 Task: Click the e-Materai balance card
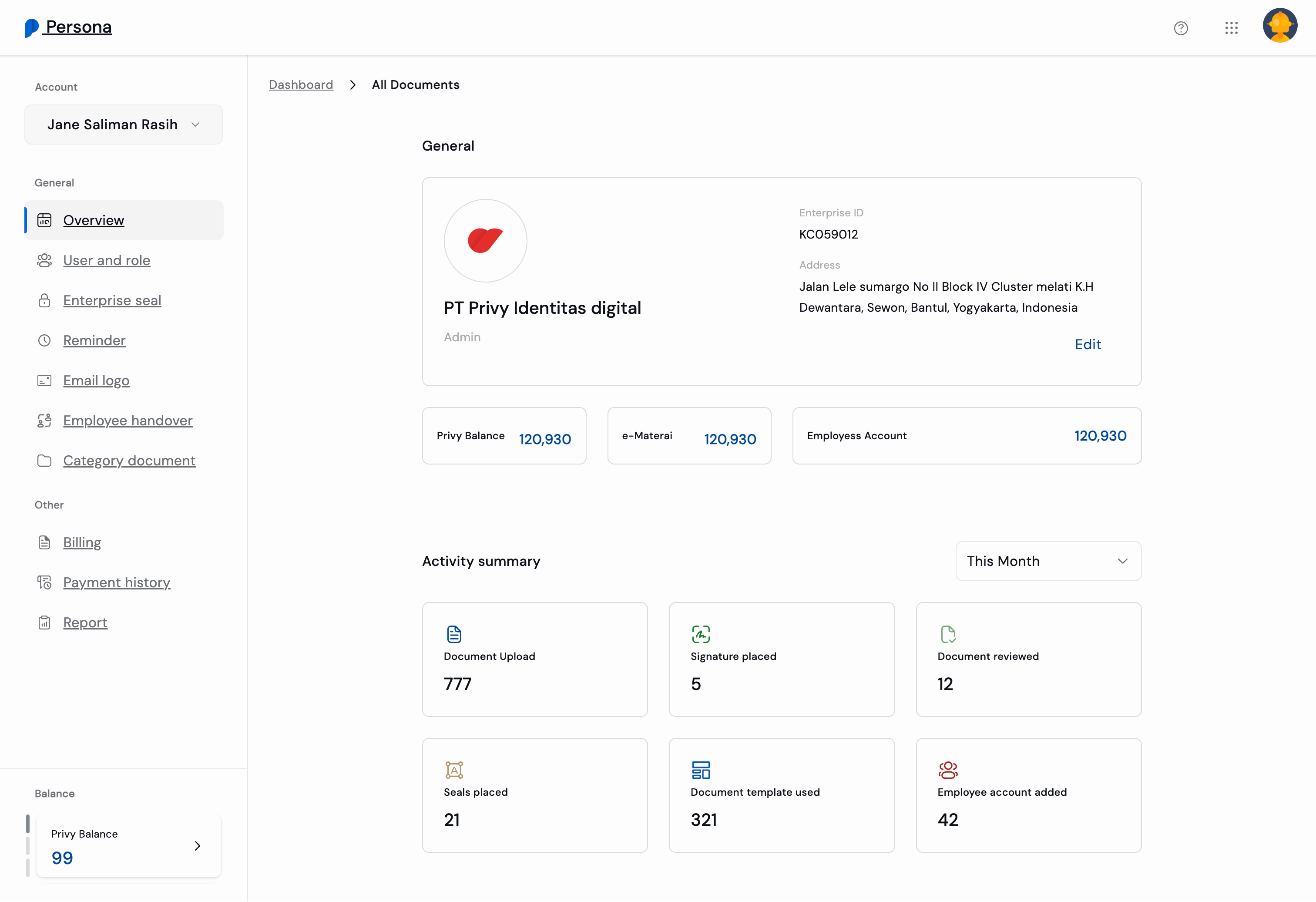coord(689,436)
